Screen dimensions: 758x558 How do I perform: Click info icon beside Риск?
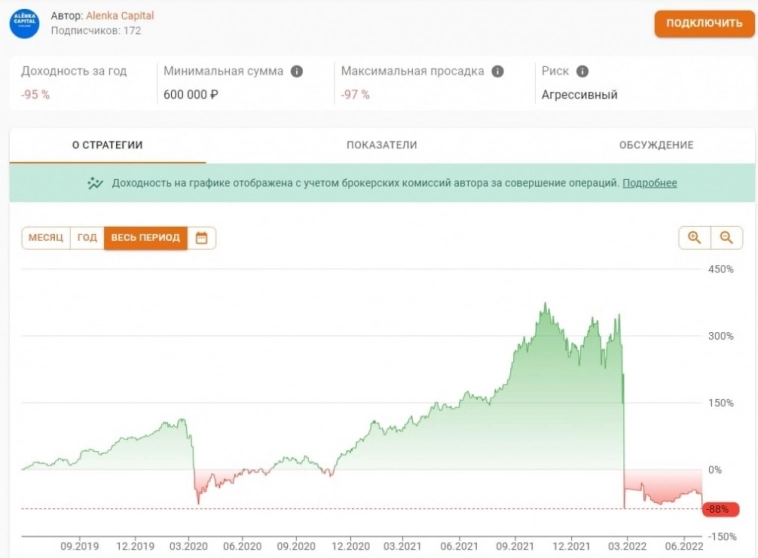[x=583, y=72]
